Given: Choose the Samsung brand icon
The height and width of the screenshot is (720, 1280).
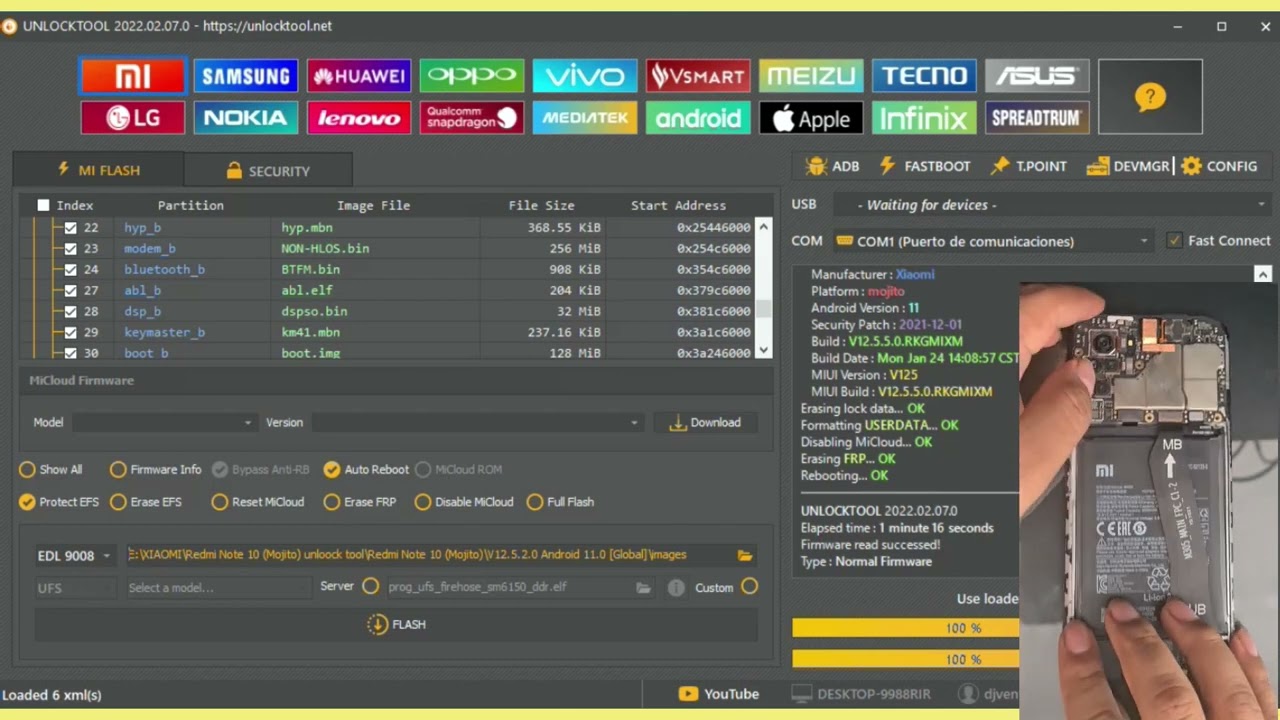Looking at the screenshot, I should click(246, 76).
